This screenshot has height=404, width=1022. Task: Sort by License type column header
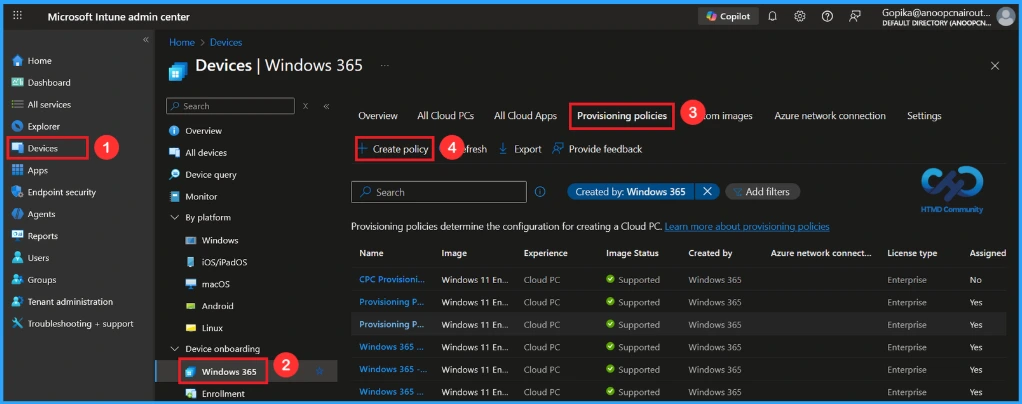[911, 253]
